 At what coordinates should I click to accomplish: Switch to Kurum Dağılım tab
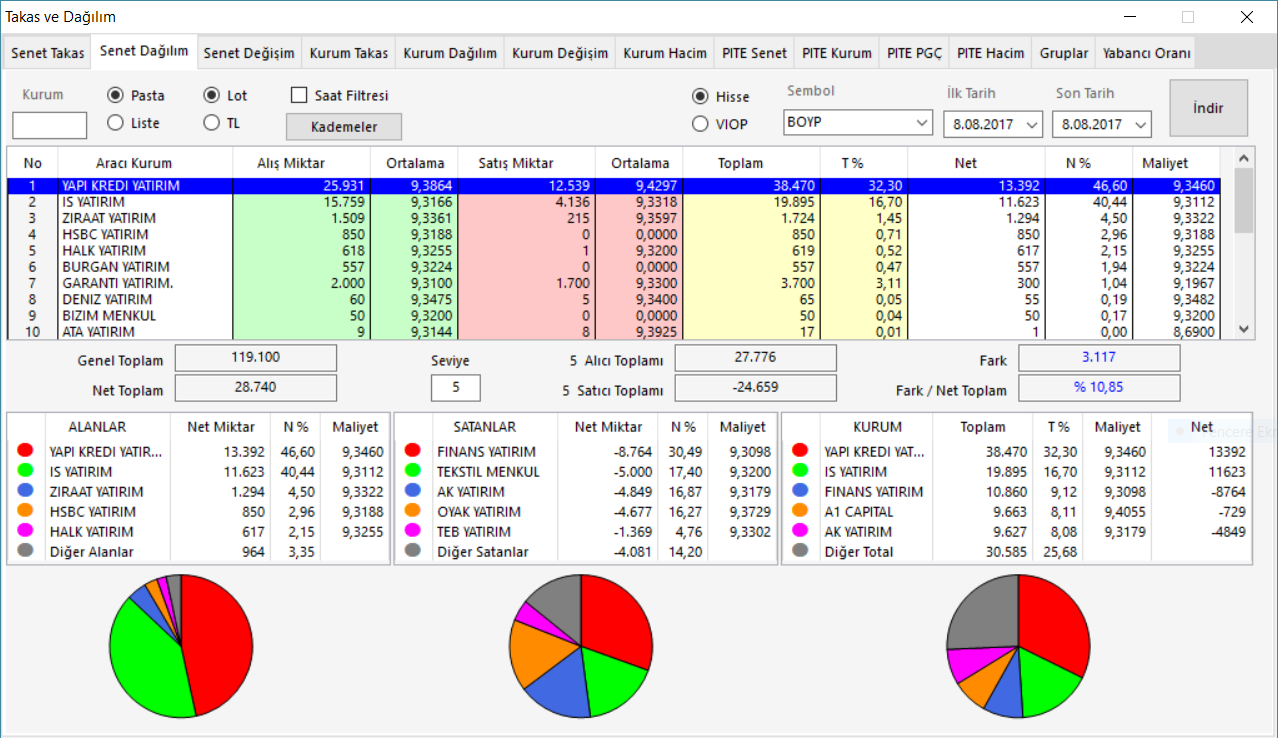[450, 53]
